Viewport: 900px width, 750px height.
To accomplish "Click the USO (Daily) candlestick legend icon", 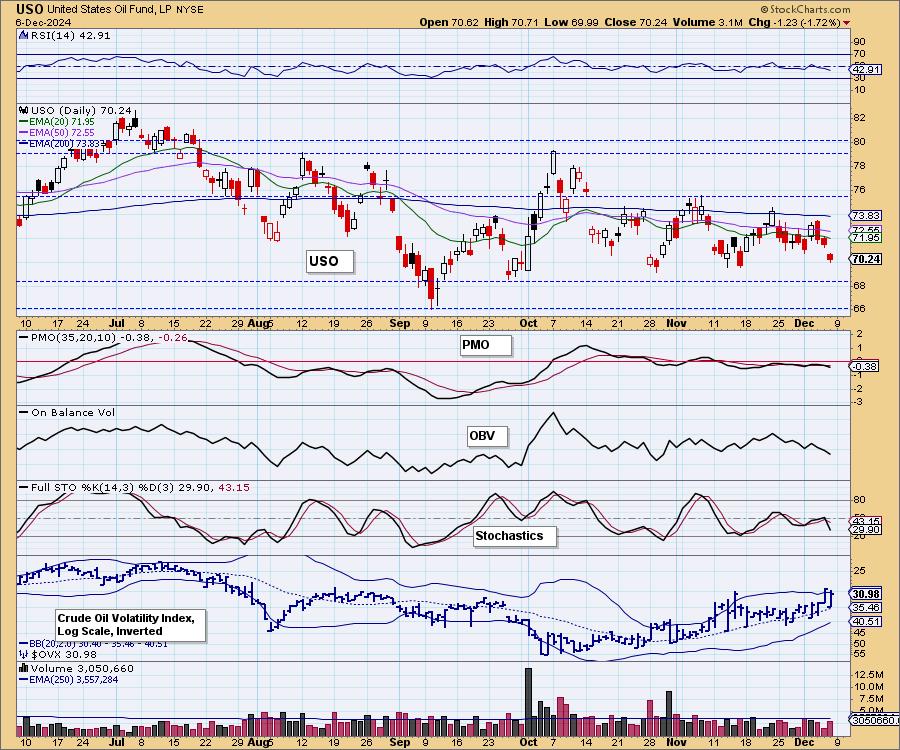I will coord(24,110).
